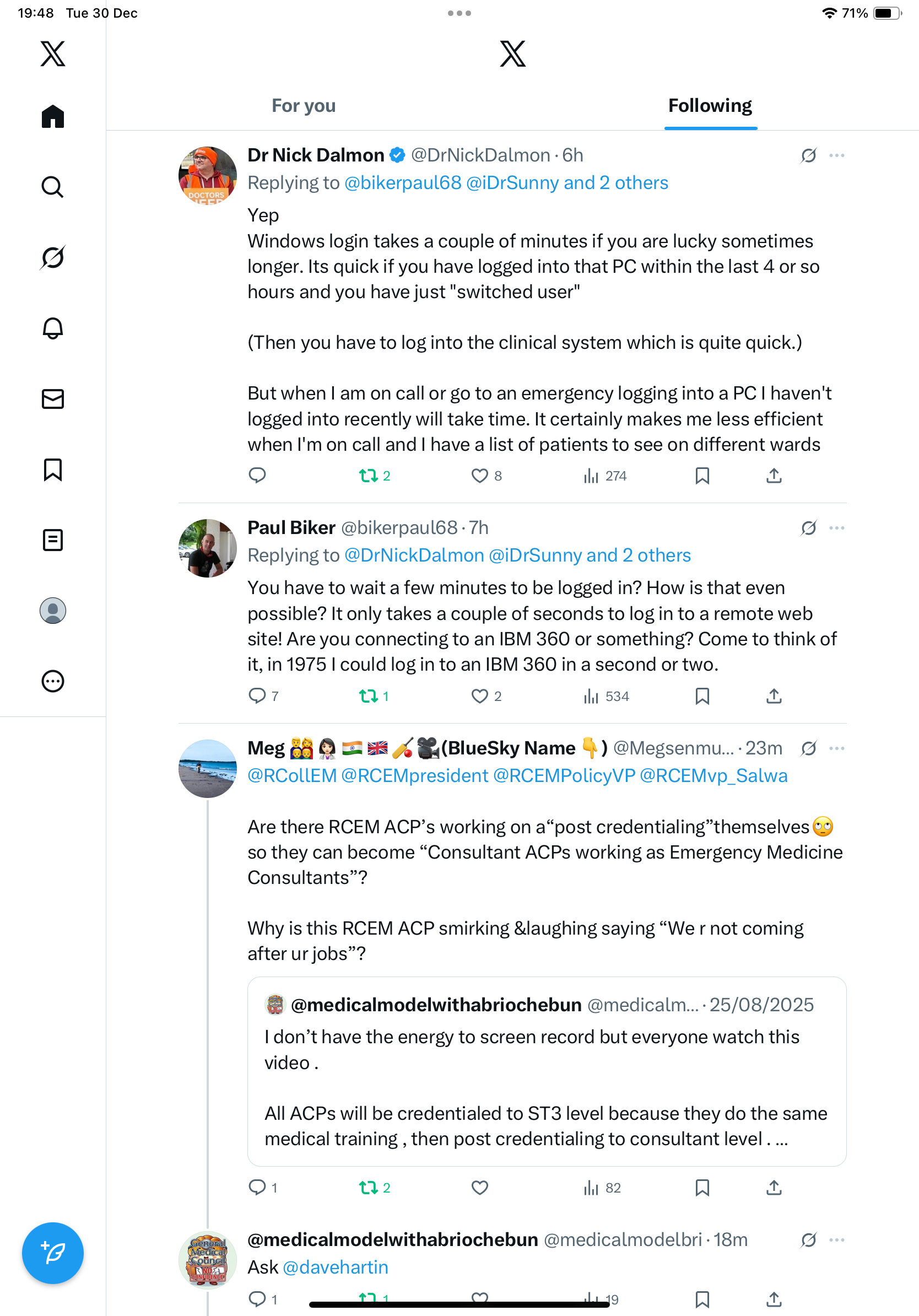This screenshot has height=1316, width=919.
Task: Select the Following tab
Action: (x=710, y=105)
